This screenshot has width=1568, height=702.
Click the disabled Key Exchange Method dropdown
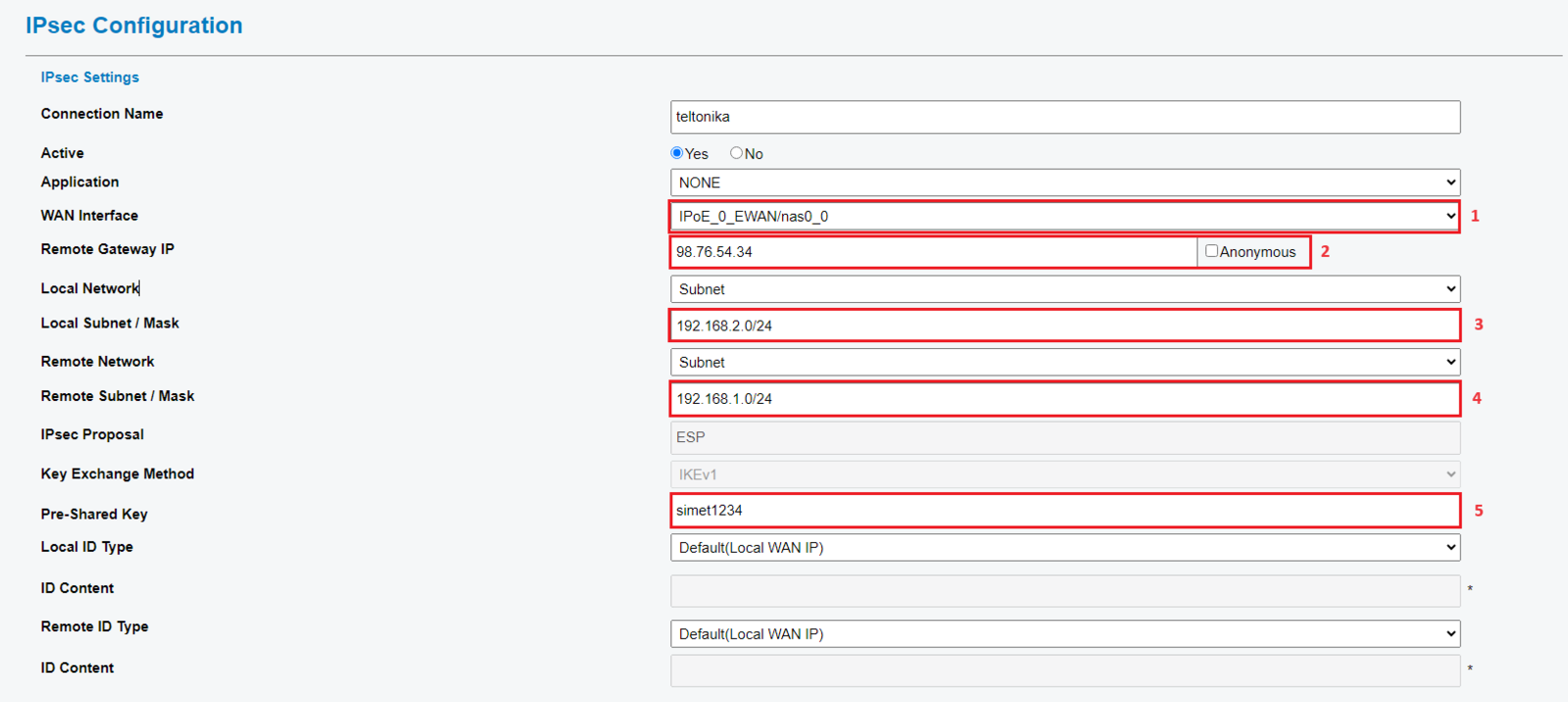(1064, 475)
